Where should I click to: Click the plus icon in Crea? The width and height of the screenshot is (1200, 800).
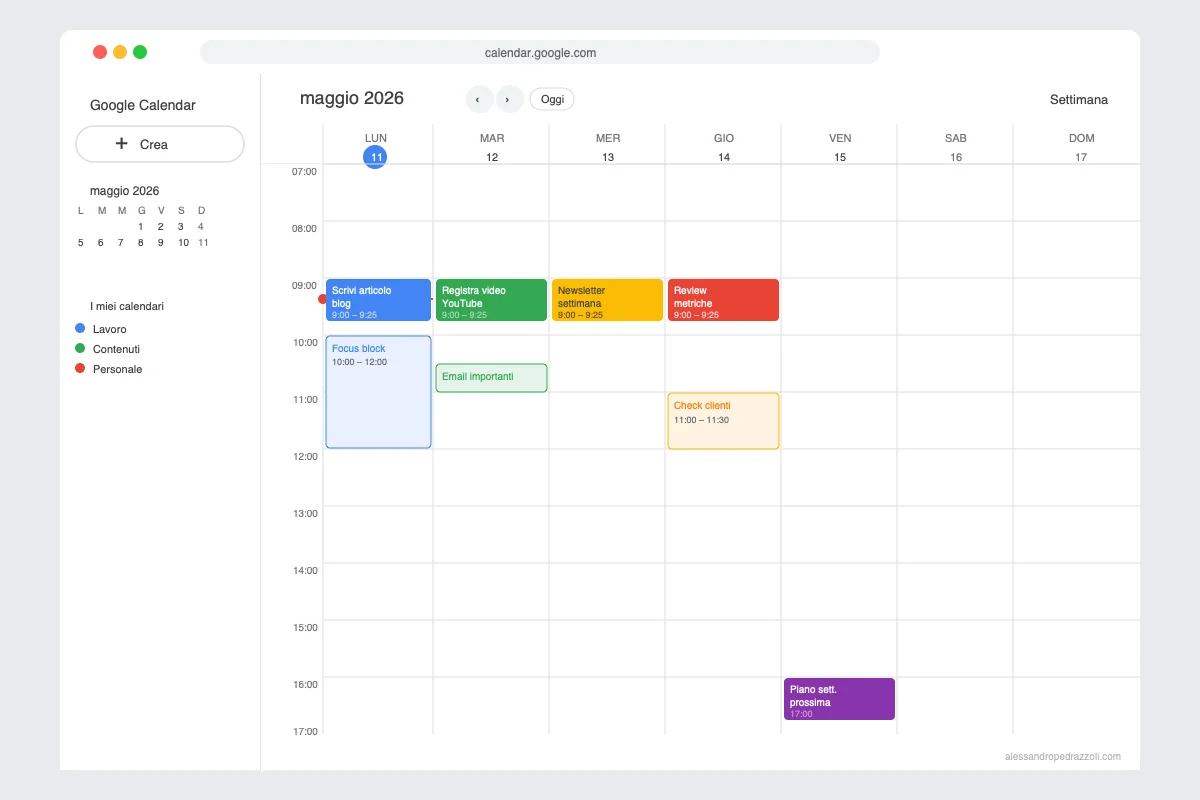pos(122,144)
